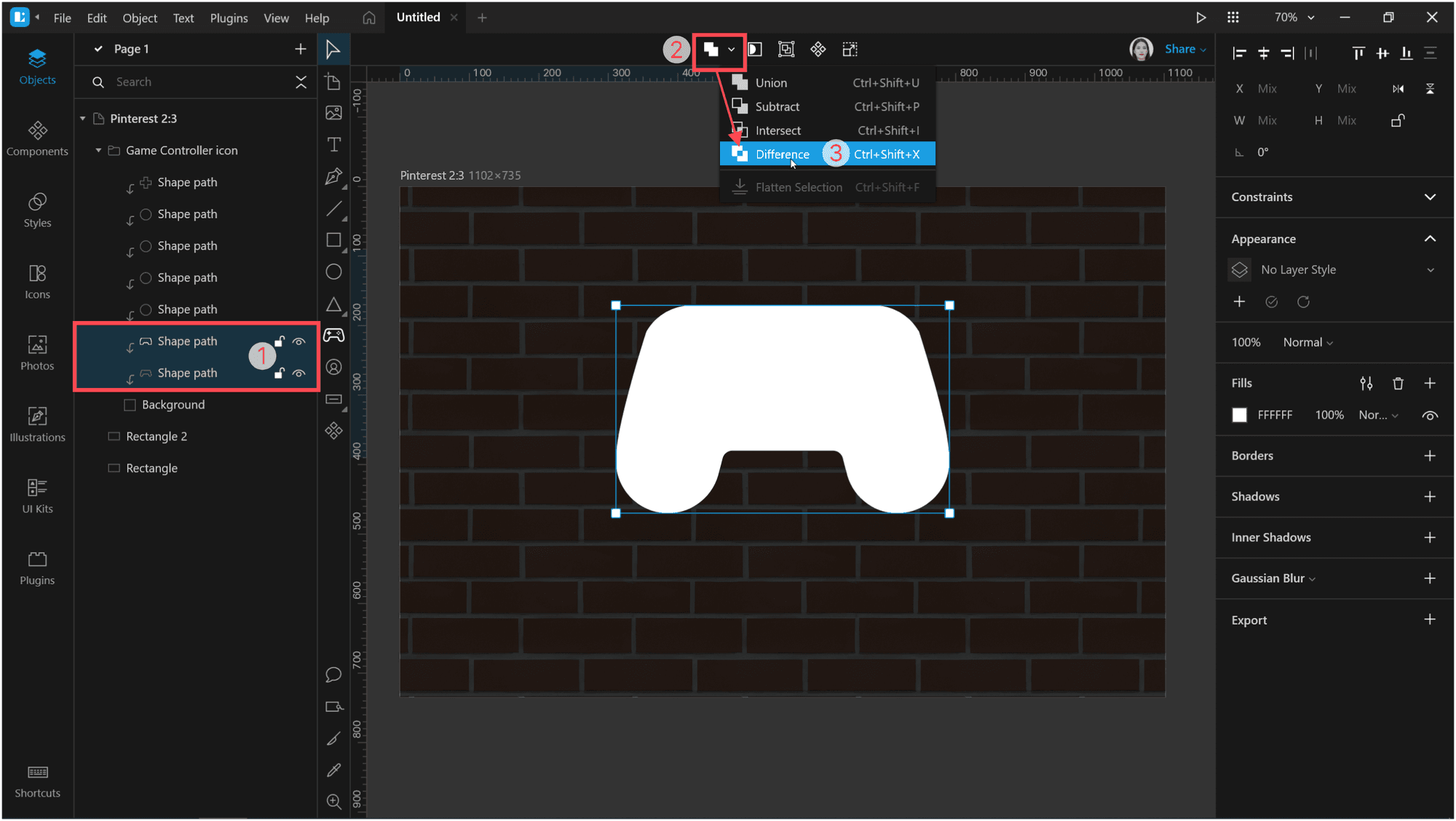Open the Components panel

38,137
